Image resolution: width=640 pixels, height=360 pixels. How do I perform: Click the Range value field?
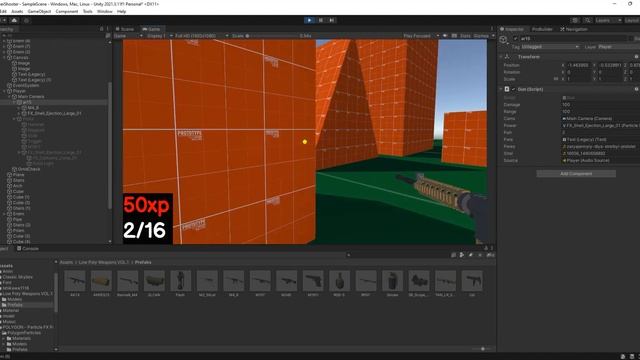coord(600,112)
